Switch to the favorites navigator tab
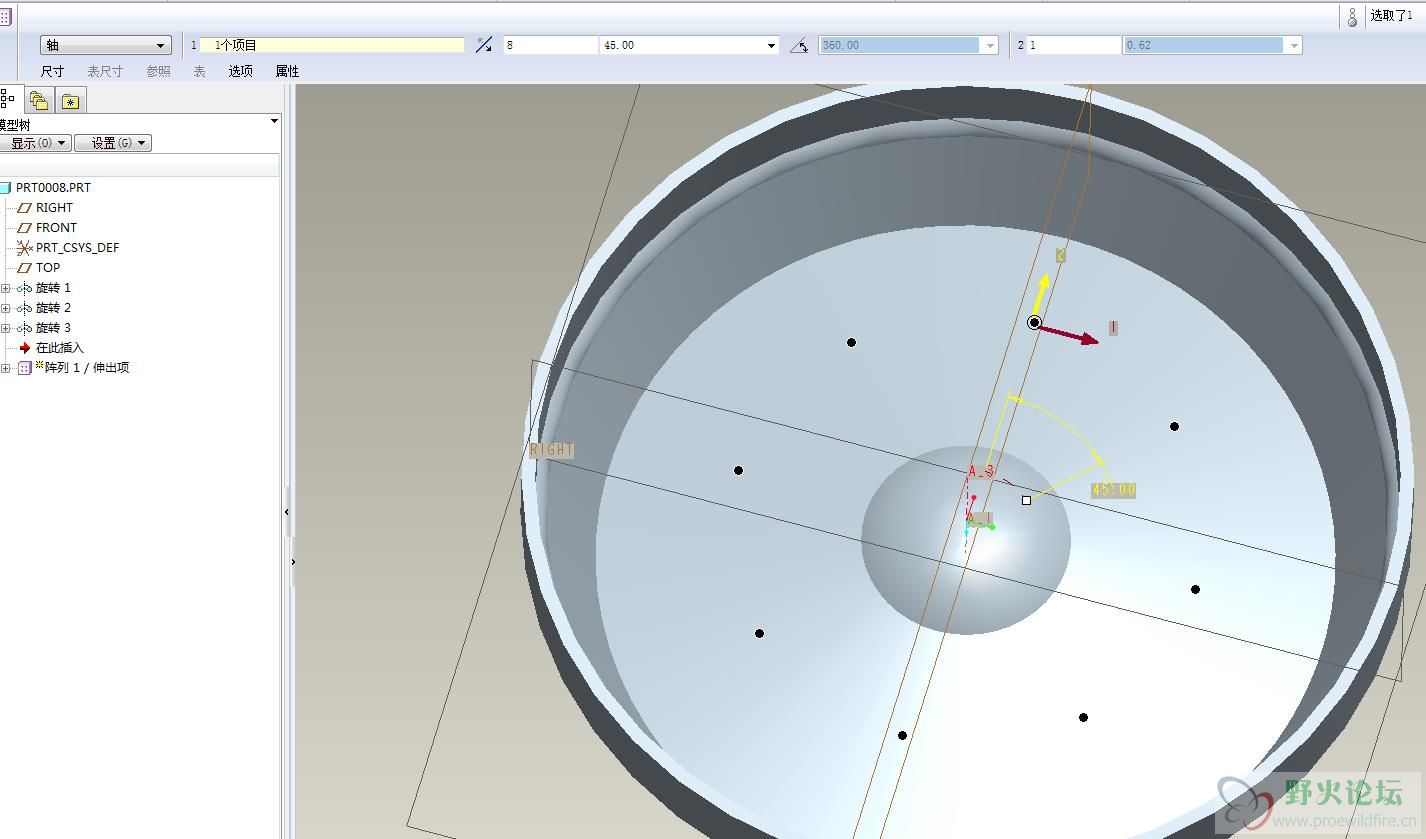Viewport: 1426px width, 839px height. point(70,100)
